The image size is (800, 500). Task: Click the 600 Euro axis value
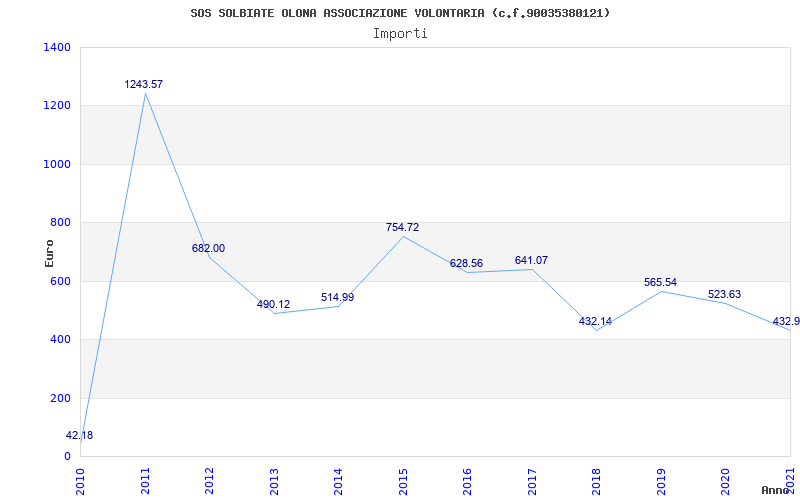point(60,282)
